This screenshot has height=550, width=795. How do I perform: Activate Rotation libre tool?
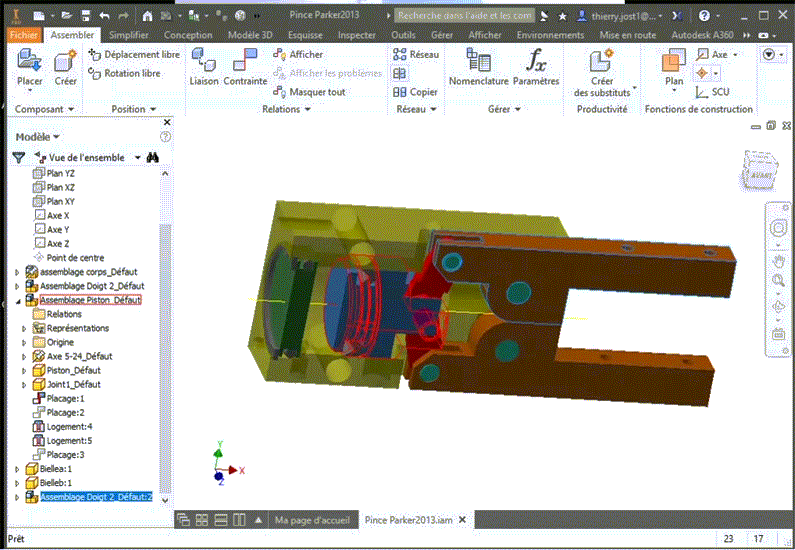pos(125,74)
